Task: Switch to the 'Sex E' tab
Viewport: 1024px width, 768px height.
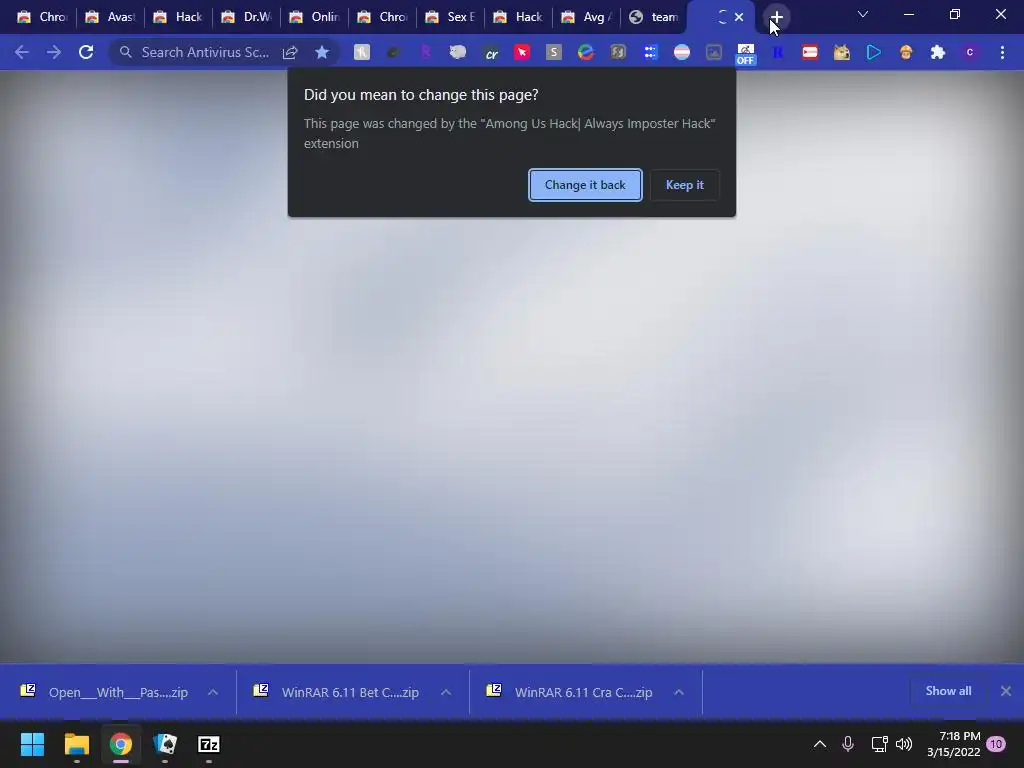Action: 451,17
